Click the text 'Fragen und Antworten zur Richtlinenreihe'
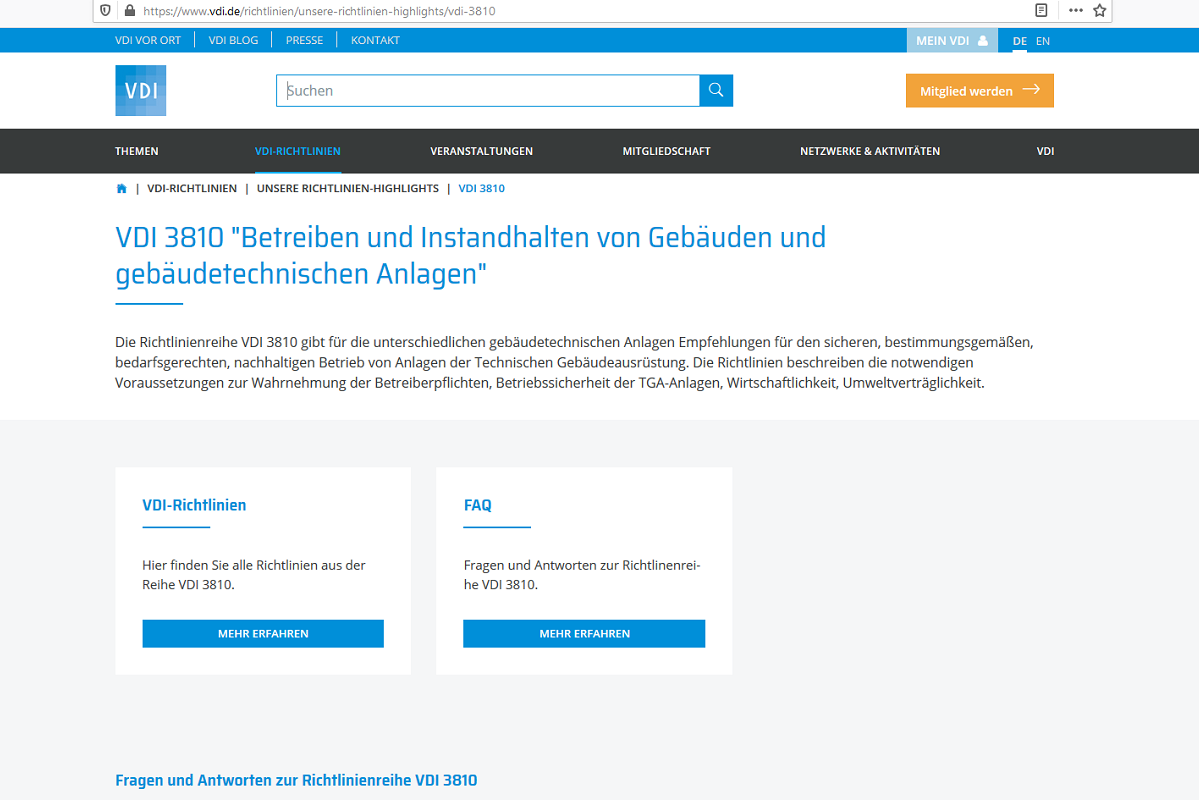The height and width of the screenshot is (800, 1199). (x=582, y=574)
